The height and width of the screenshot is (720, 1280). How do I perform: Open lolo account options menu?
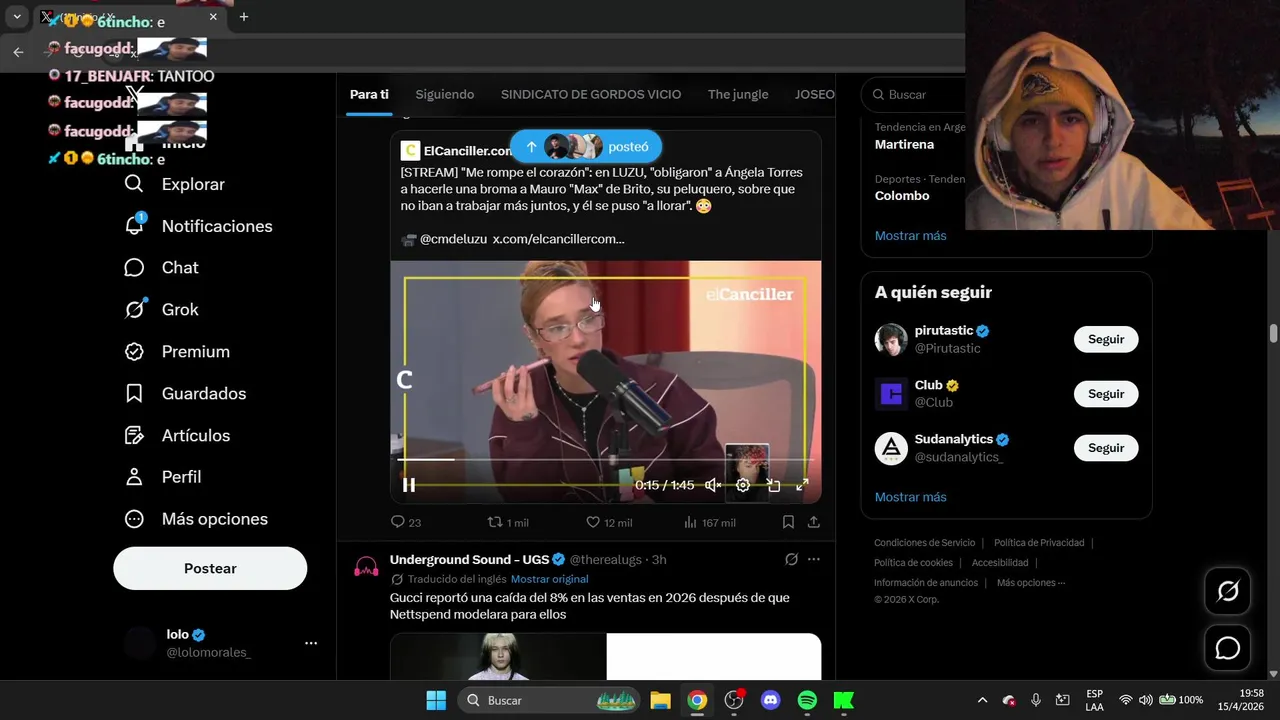coord(311,643)
